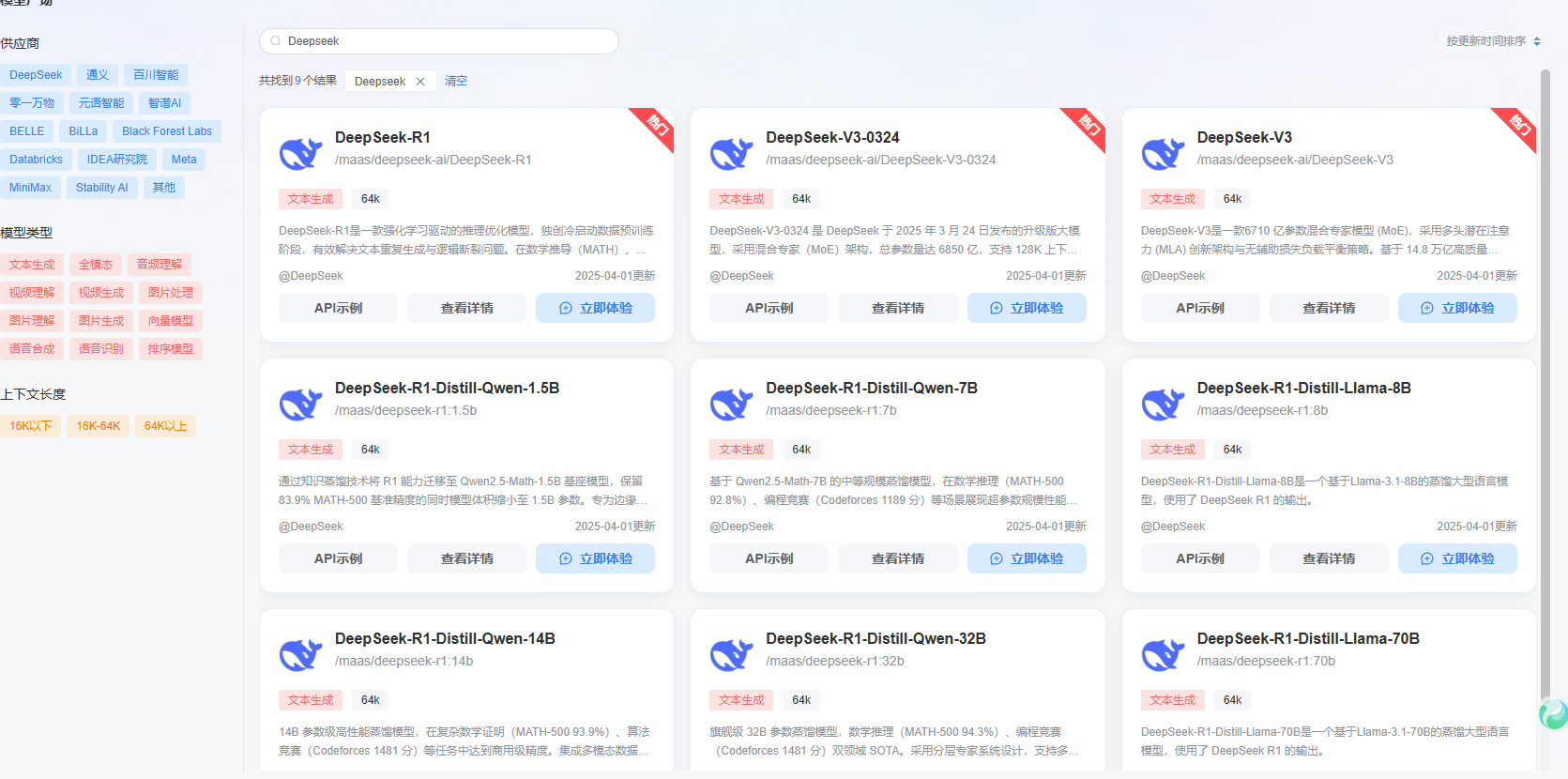Viewport: 1568px width, 779px height.
Task: Filter by 向量模型 model type
Action: tap(171, 321)
